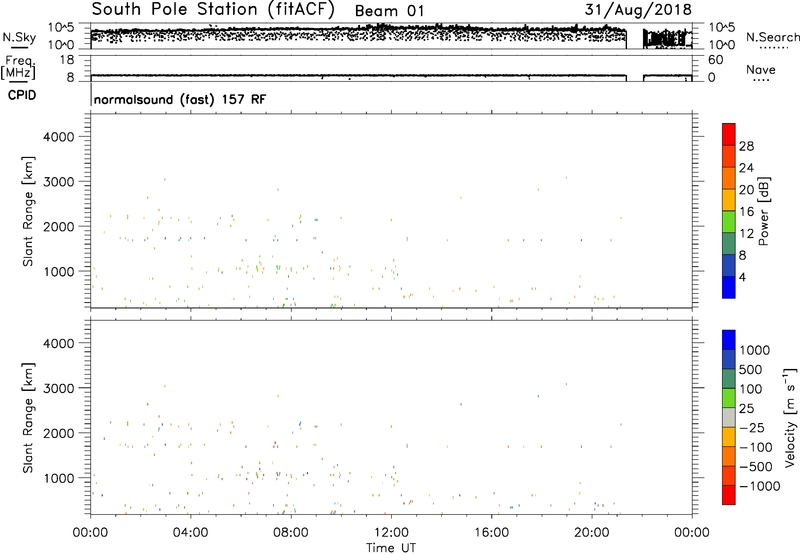
Task: Click the 04:00 time tick label
Action: (x=190, y=533)
